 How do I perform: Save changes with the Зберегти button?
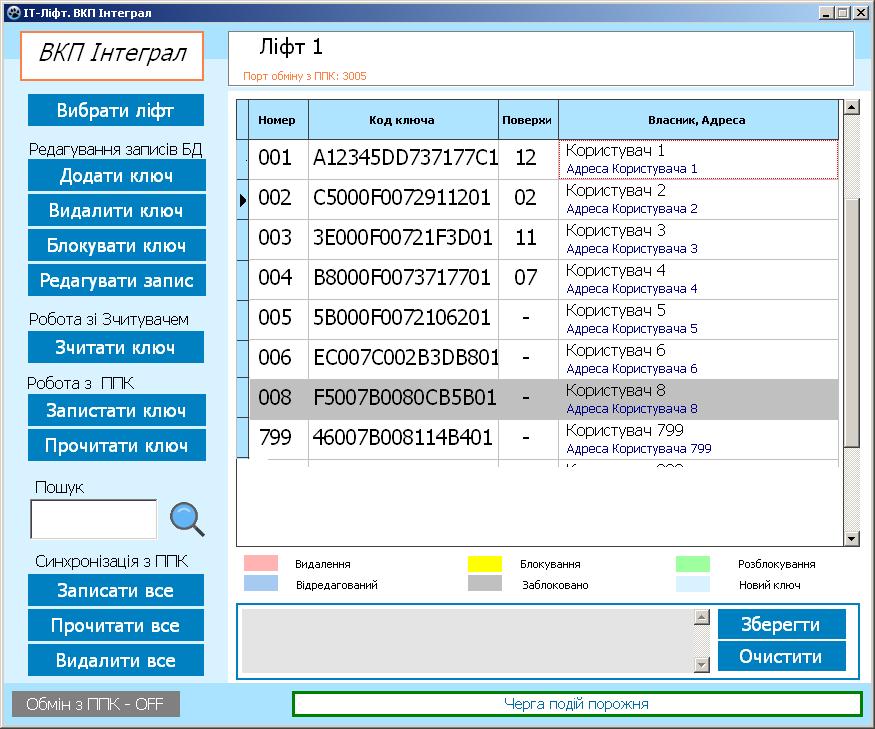click(x=781, y=624)
